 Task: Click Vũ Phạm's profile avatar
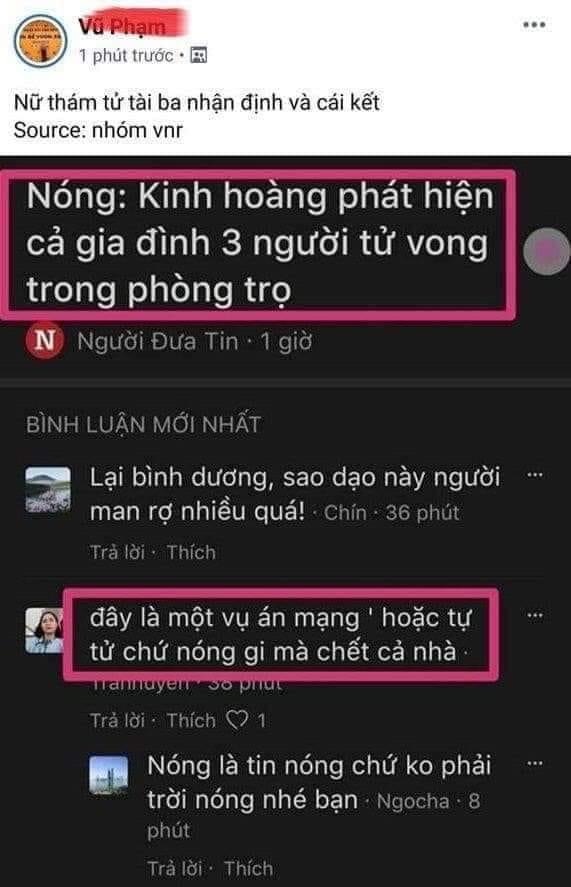point(41,41)
